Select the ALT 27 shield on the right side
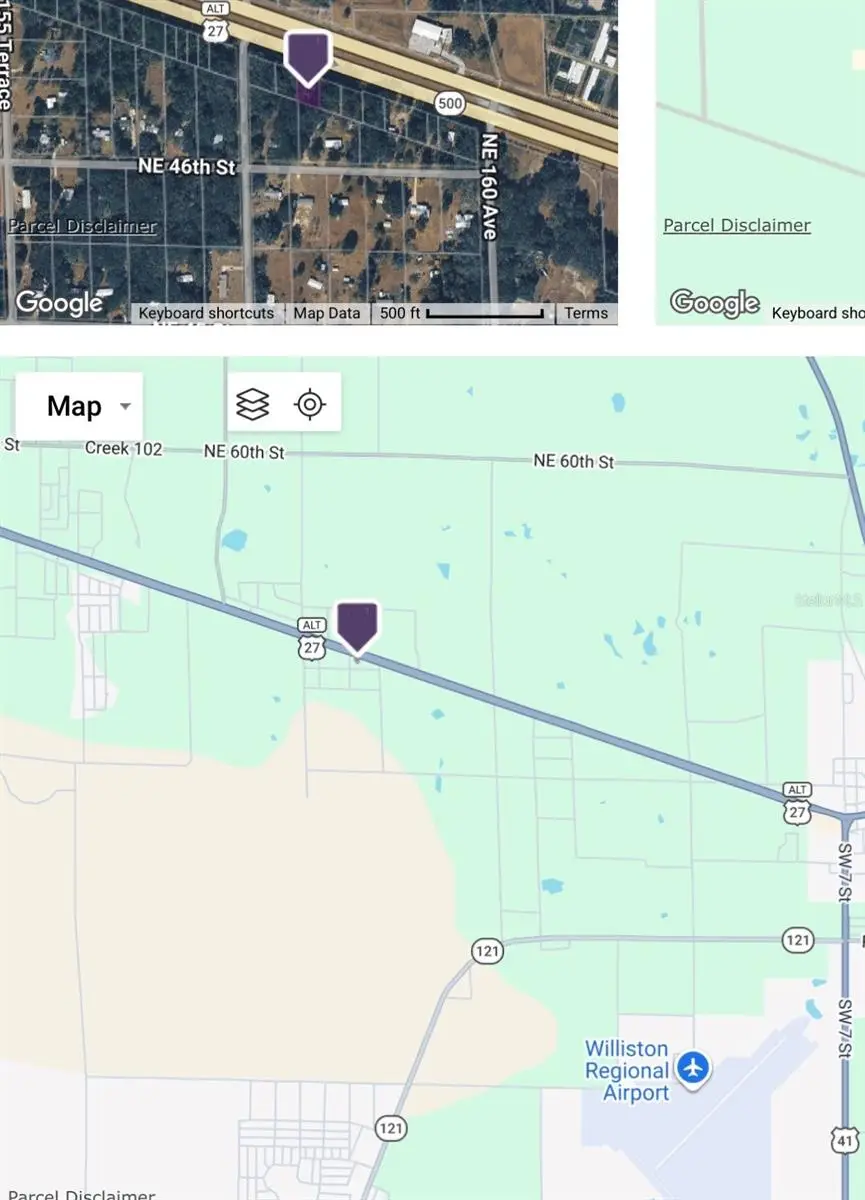Image resolution: width=865 pixels, height=1200 pixels. pyautogui.click(x=796, y=803)
